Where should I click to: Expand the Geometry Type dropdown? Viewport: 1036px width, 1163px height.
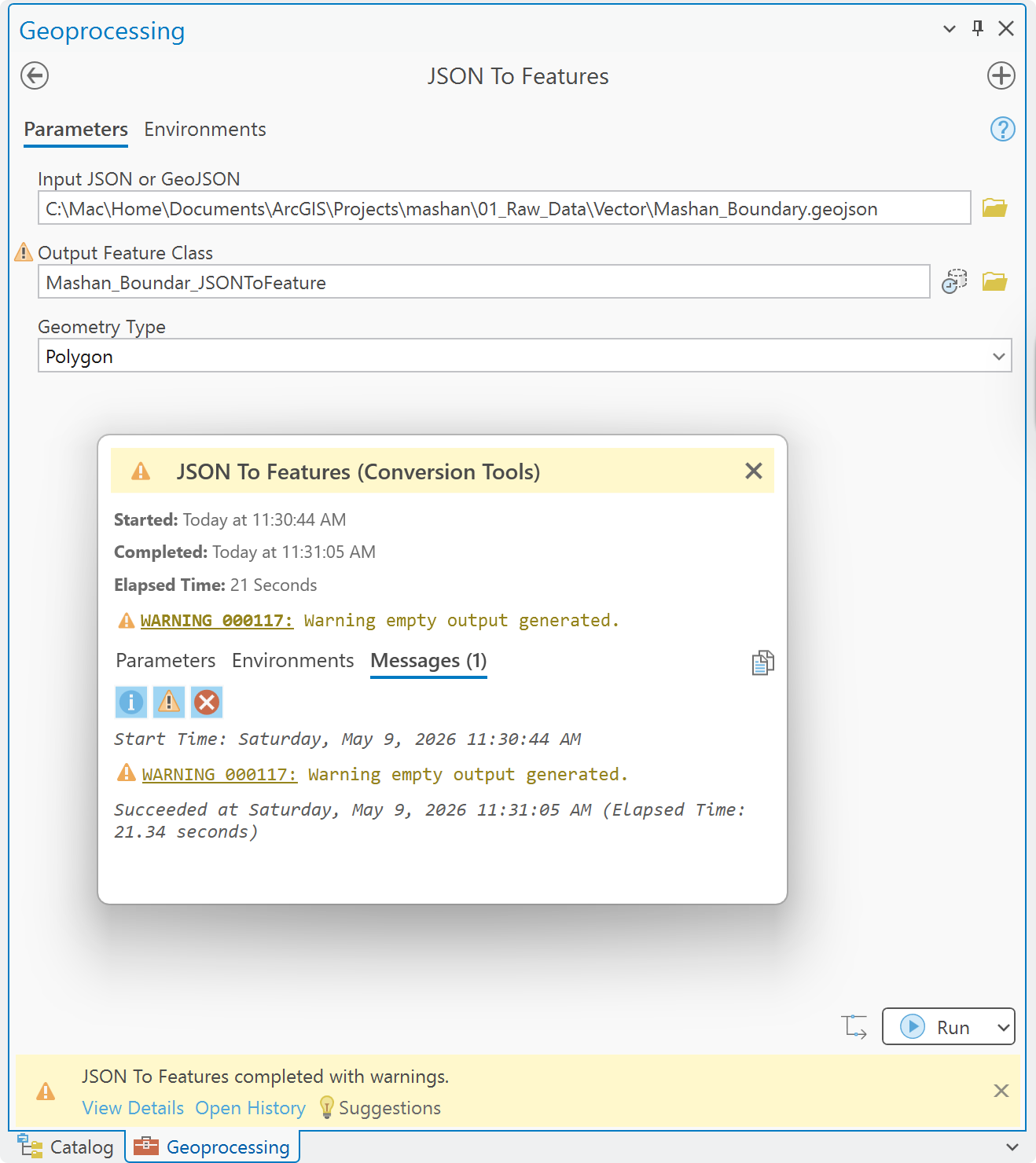[x=998, y=356]
